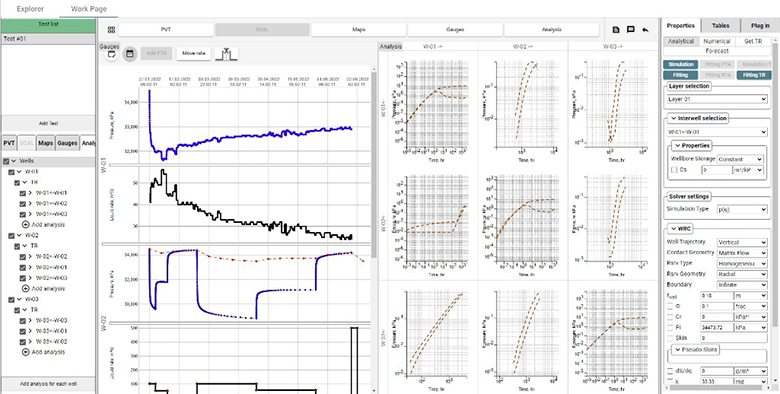Collapse the W-01 tree node
The image size is (780, 394).
coord(19,172)
